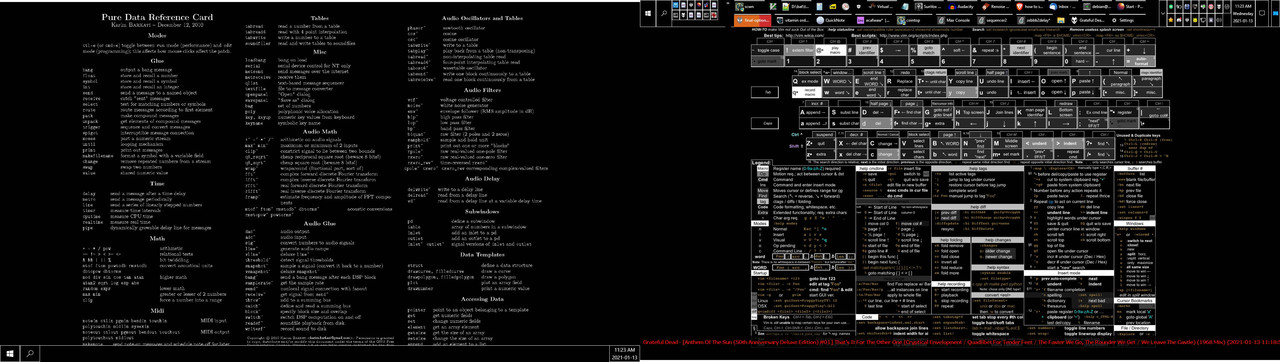Viewport: 1280px width, 362px height.
Task: Switch to the 'acafwaw*' Max patch window
Action: tap(873, 20)
